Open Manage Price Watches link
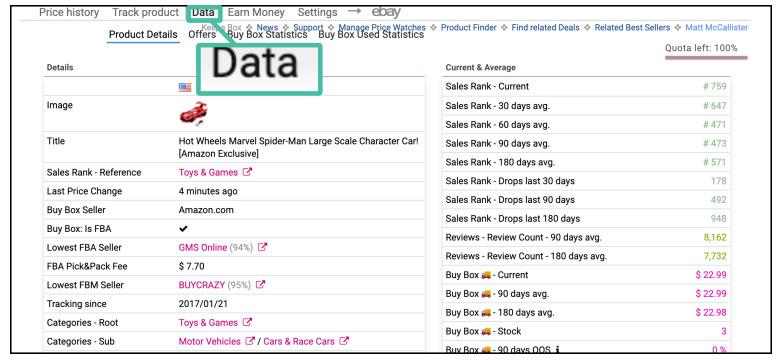Image resolution: width=778 pixels, height=360 pixels. pyautogui.click(x=382, y=28)
